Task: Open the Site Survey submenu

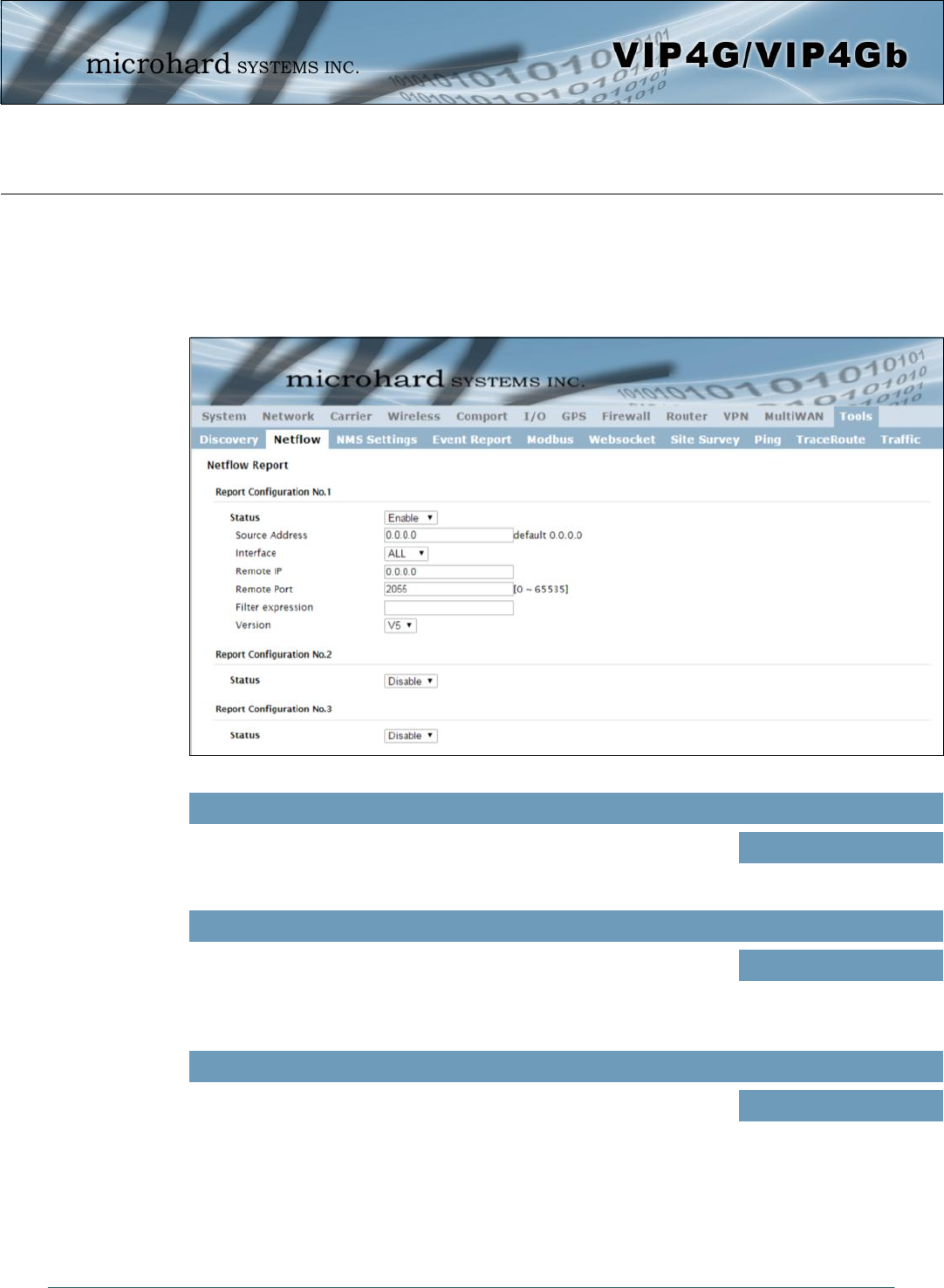Action: coord(705,440)
